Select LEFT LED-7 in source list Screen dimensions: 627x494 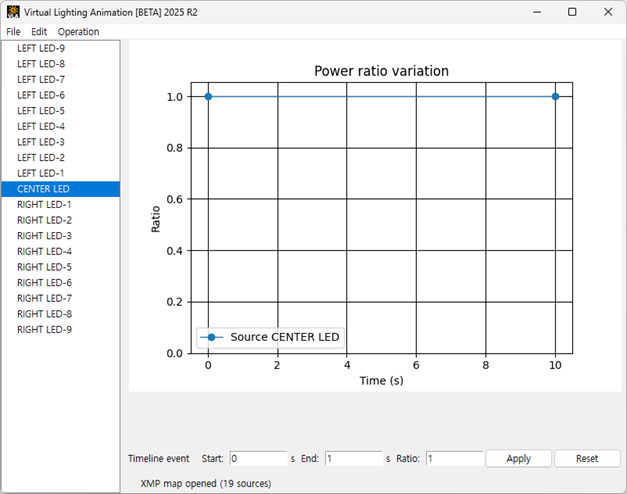point(61,80)
